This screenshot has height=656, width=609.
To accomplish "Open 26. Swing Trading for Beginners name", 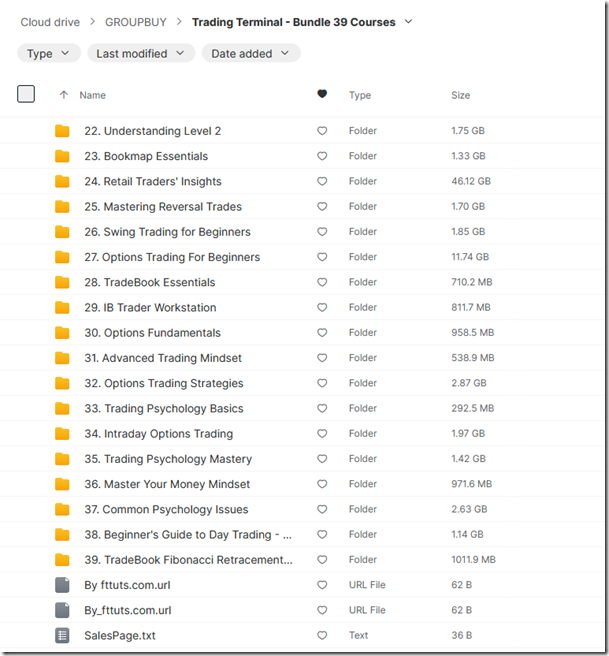I will coord(167,232).
